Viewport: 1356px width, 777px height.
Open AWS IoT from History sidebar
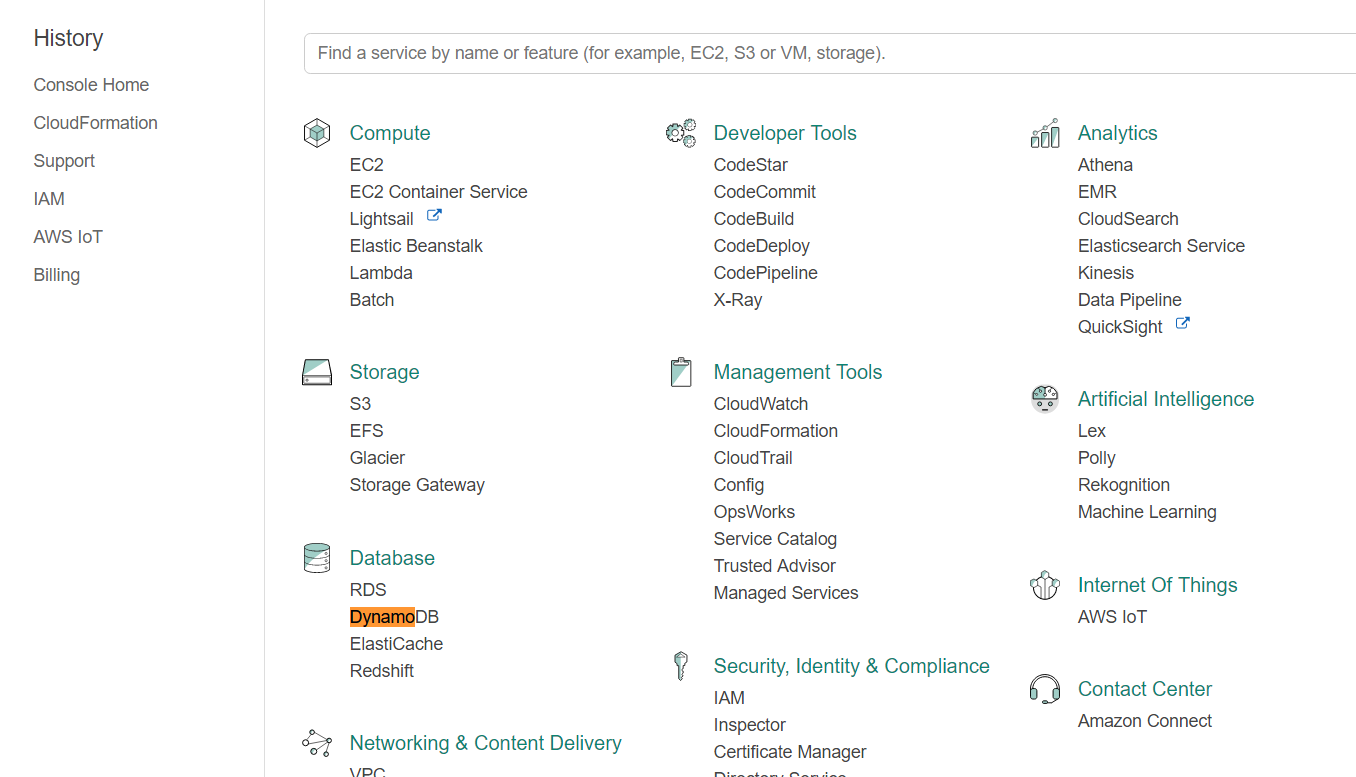pyautogui.click(x=68, y=237)
